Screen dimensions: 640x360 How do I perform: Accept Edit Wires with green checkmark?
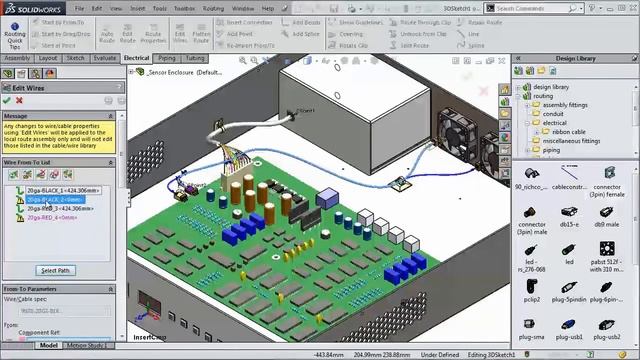7,100
